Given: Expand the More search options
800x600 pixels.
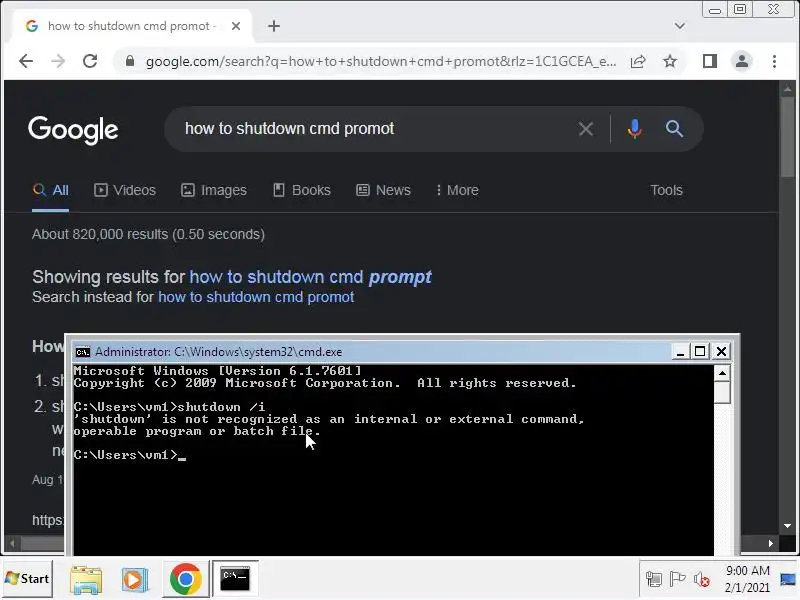Looking at the screenshot, I should 457,190.
